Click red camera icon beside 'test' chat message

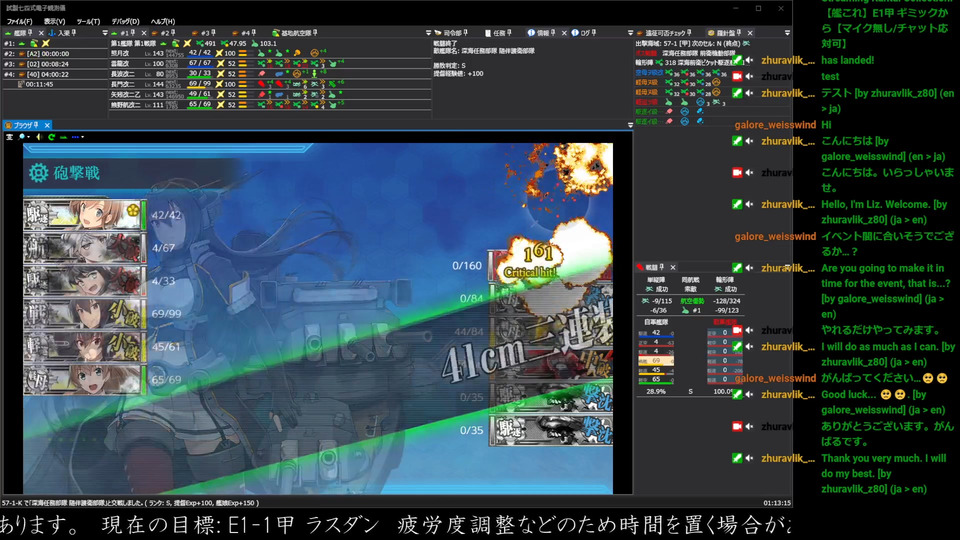737,77
